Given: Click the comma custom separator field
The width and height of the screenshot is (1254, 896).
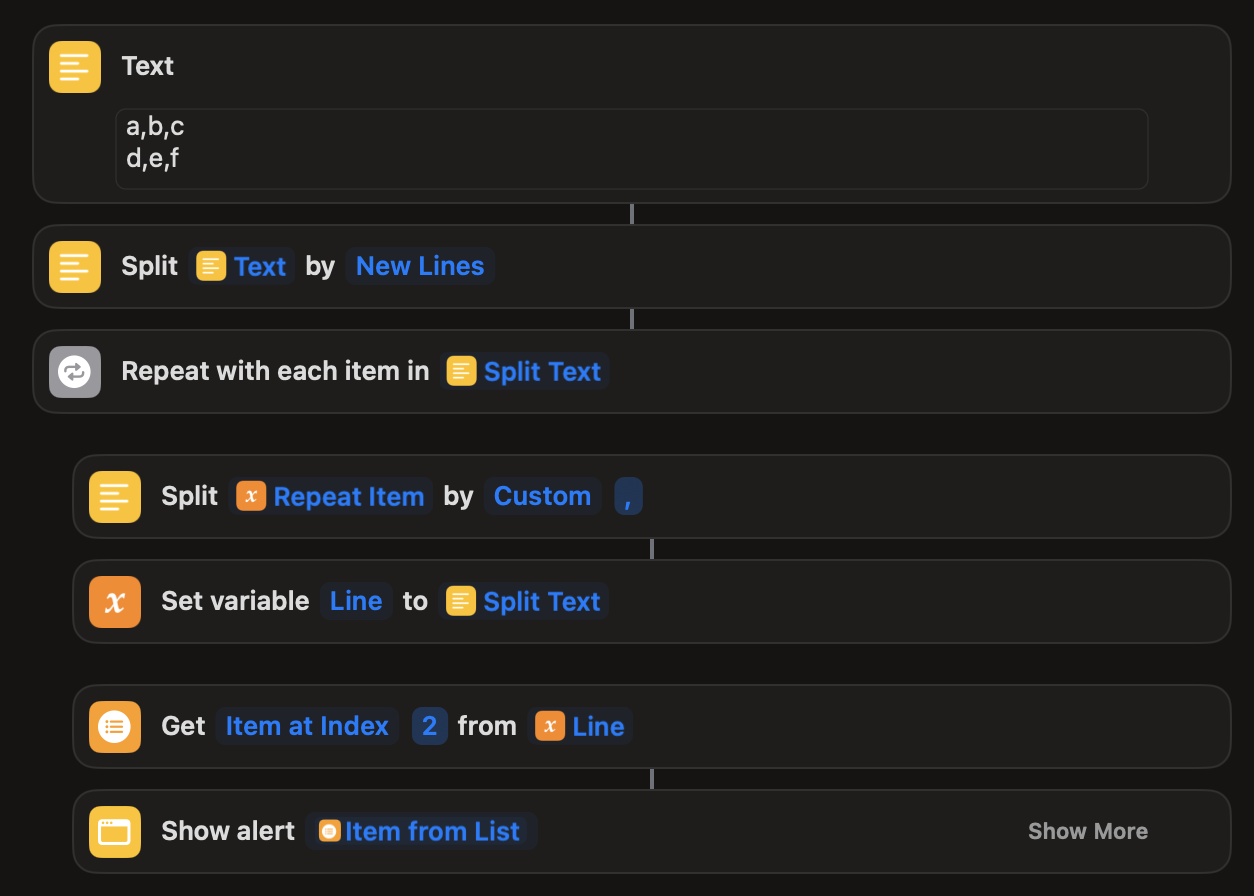Looking at the screenshot, I should click(628, 497).
